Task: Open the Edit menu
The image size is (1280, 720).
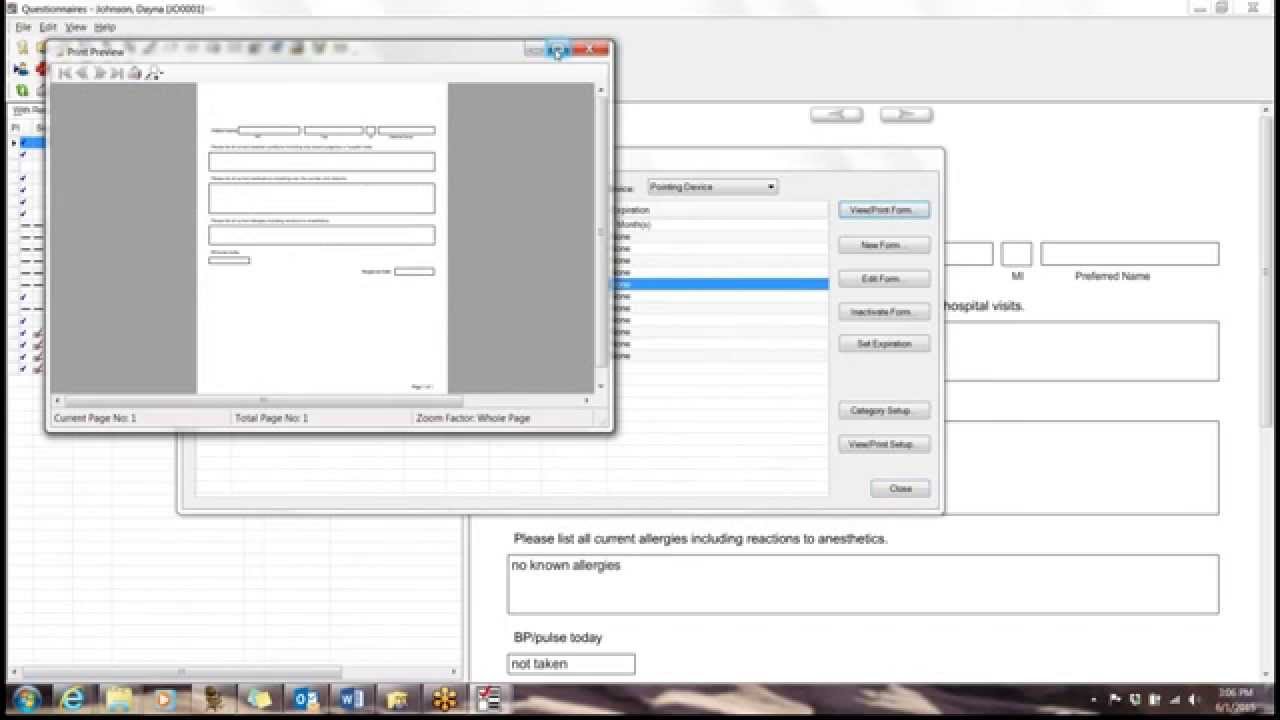Action: pyautogui.click(x=48, y=27)
